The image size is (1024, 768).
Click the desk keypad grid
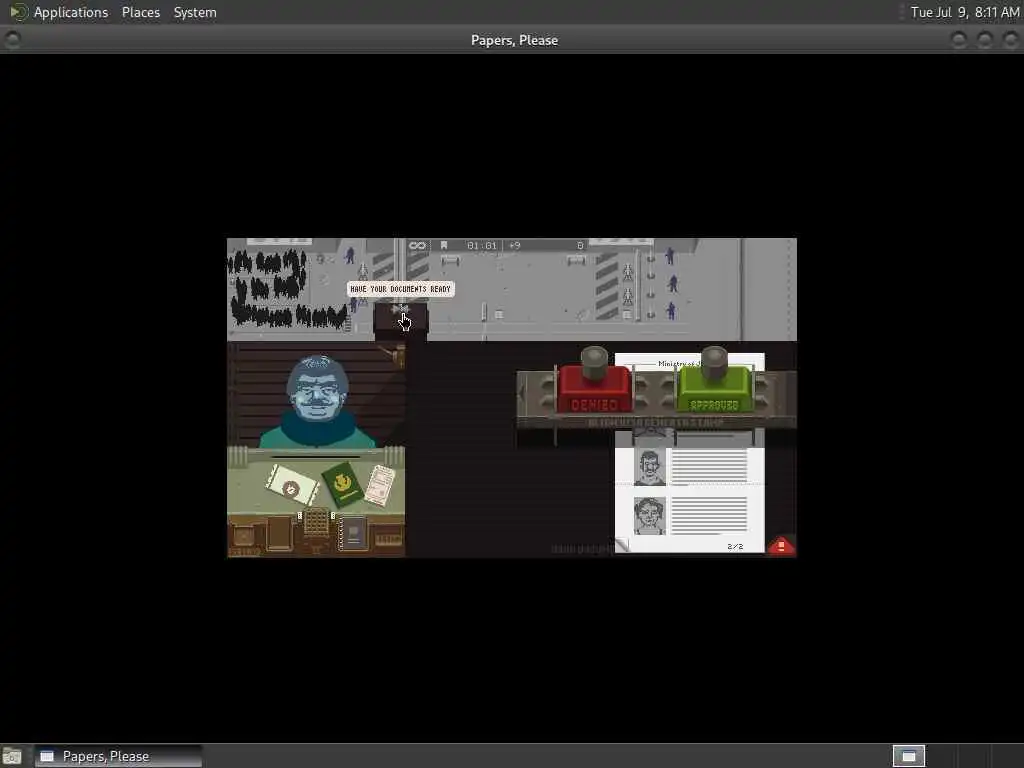coord(316,522)
